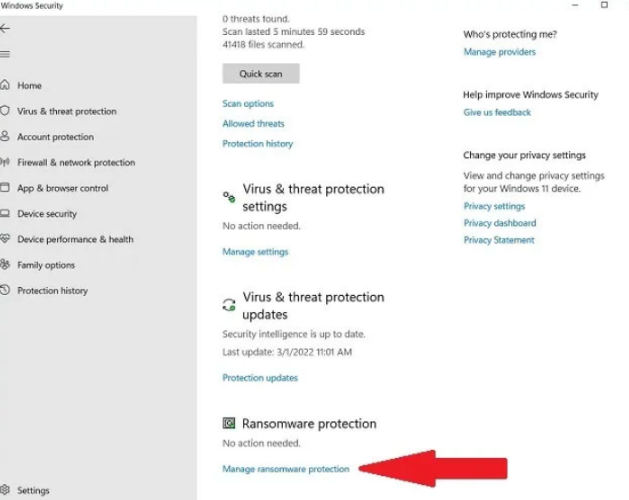Screen dimensions: 629x500
Task: Click the Device performance & health heart icon
Action: coord(6,239)
